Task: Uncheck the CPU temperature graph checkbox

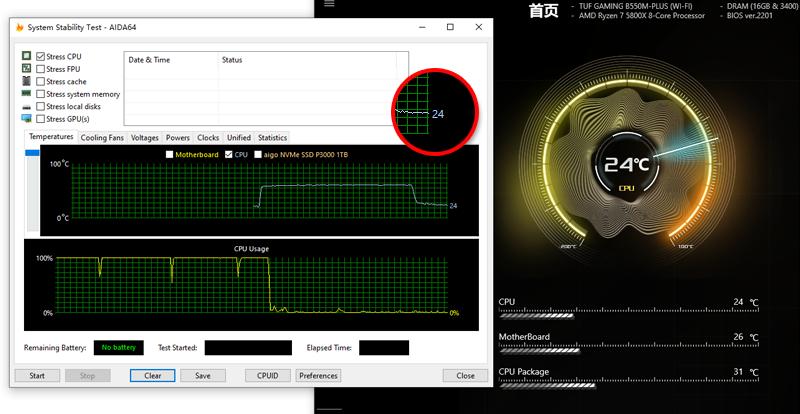Action: click(229, 154)
